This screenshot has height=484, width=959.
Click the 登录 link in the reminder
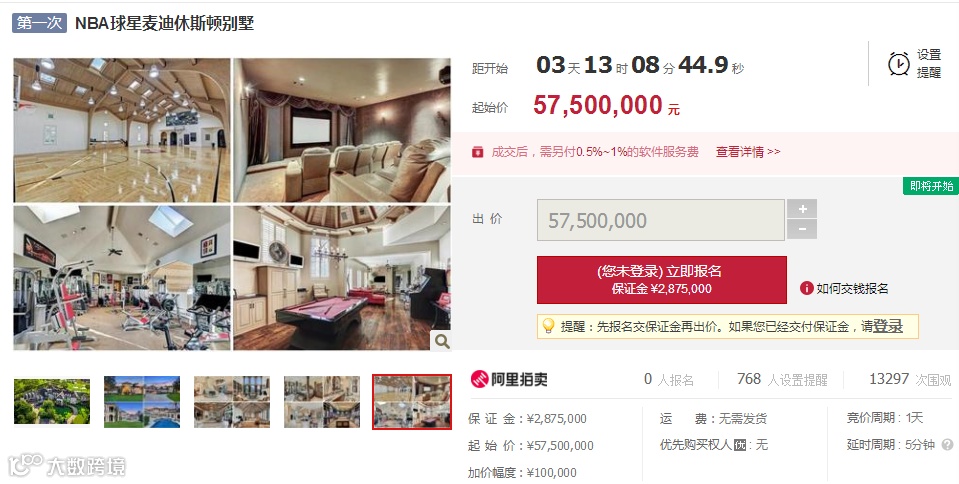(x=888, y=326)
